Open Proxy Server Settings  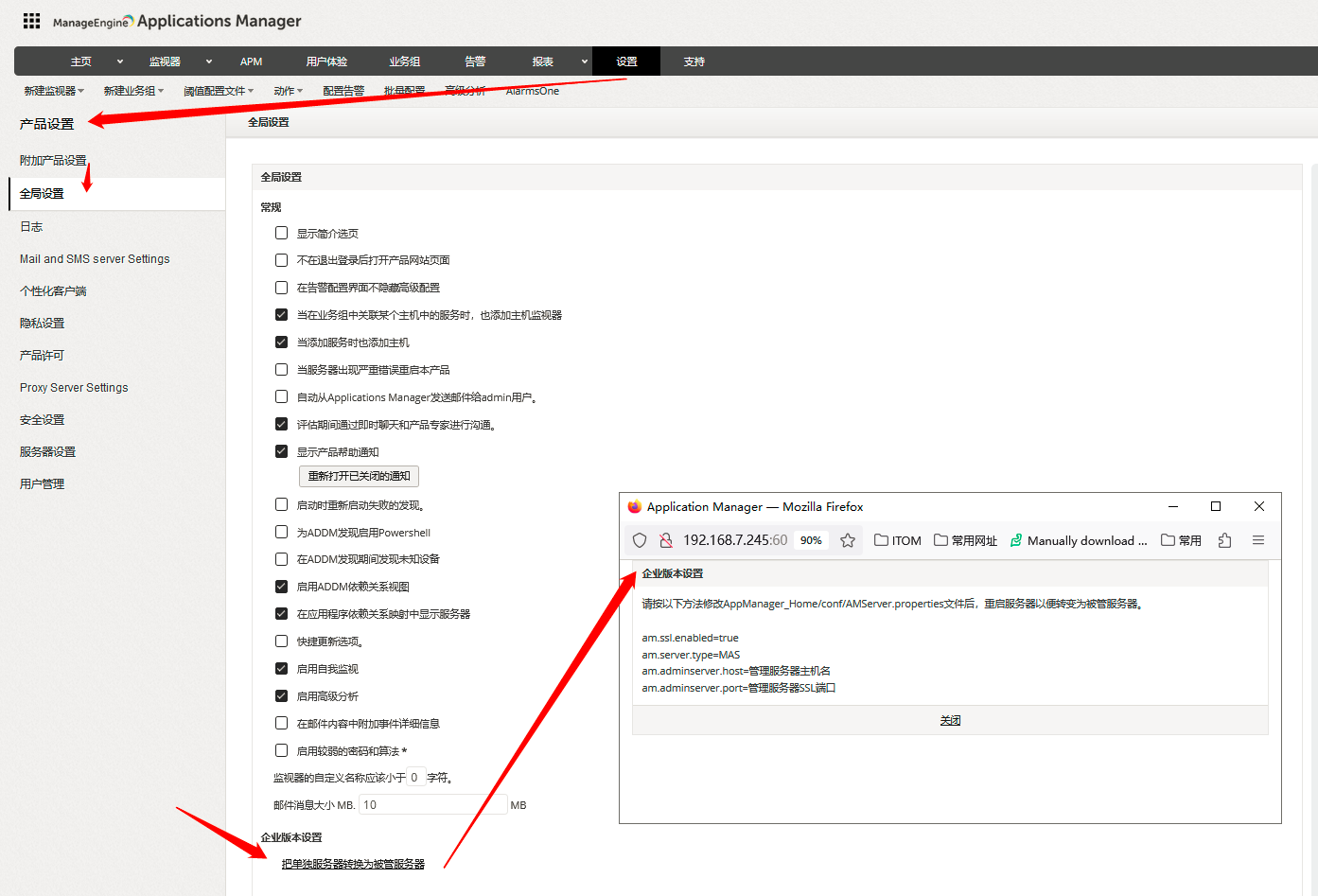pyautogui.click(x=74, y=388)
